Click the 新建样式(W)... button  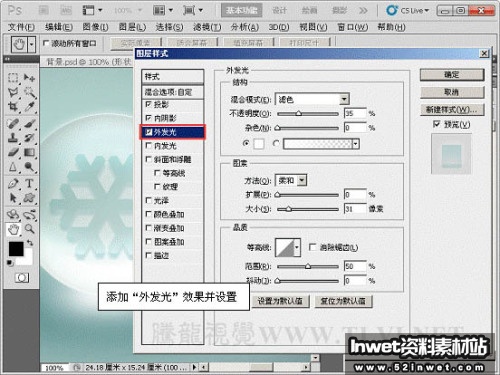[452, 109]
